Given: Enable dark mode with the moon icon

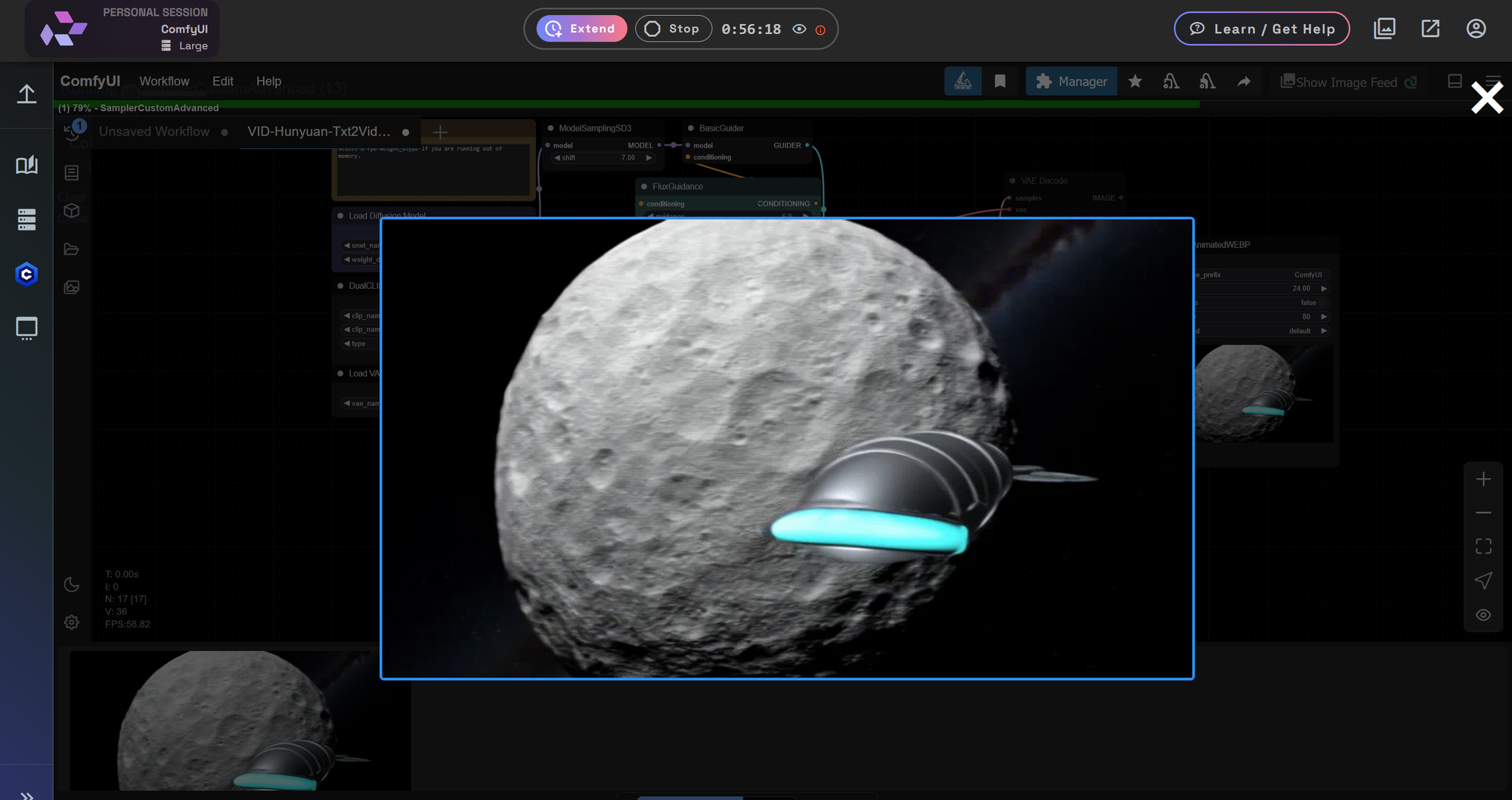Looking at the screenshot, I should click(x=71, y=584).
